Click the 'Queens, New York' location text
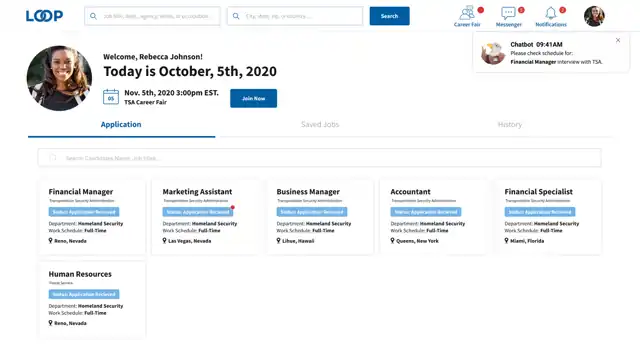The height and width of the screenshot is (360, 640). [418, 241]
